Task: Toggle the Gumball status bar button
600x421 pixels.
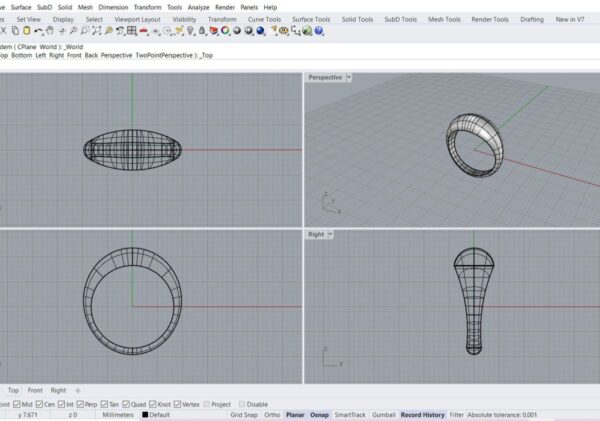Action: (x=382, y=415)
